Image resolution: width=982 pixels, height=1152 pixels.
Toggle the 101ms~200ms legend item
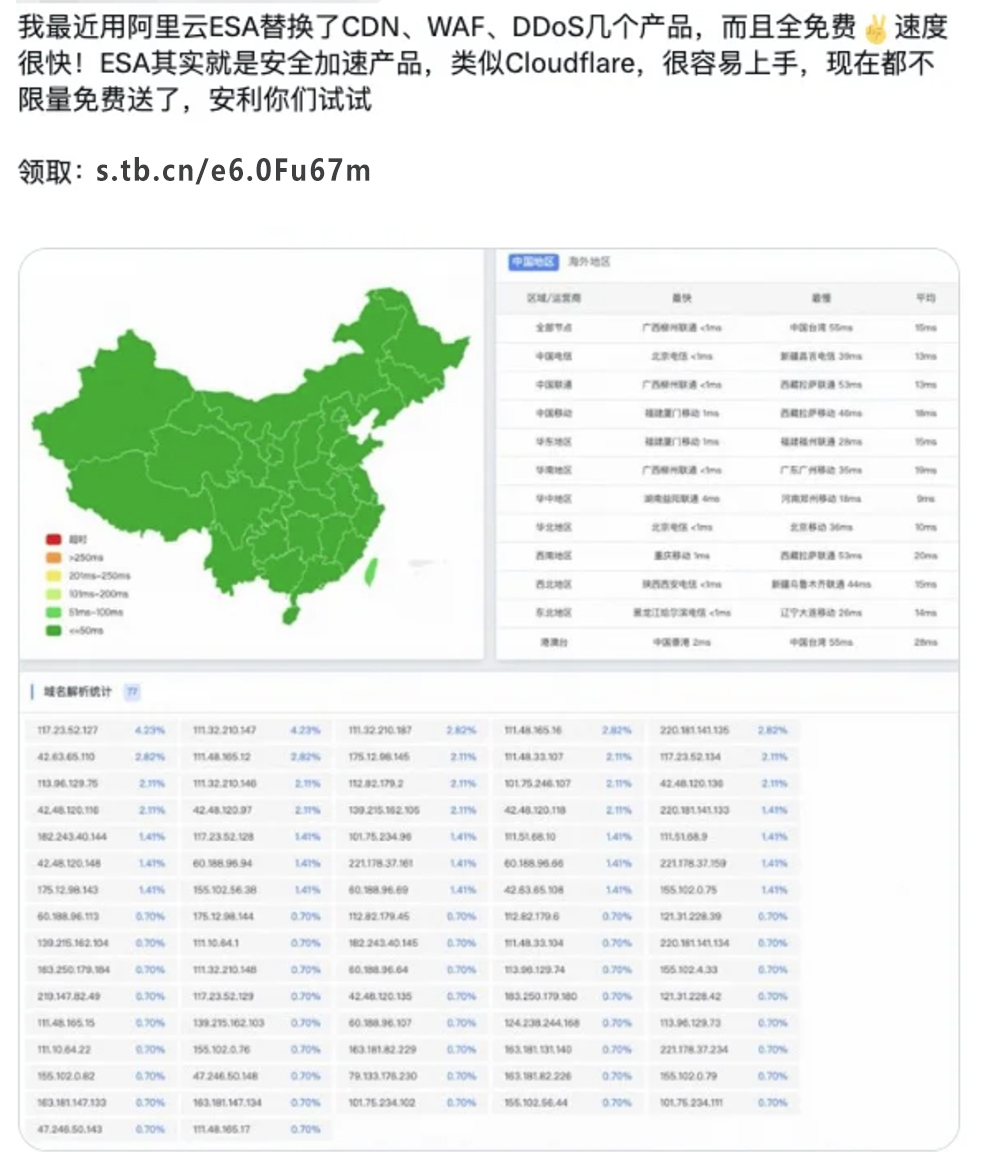click(95, 594)
